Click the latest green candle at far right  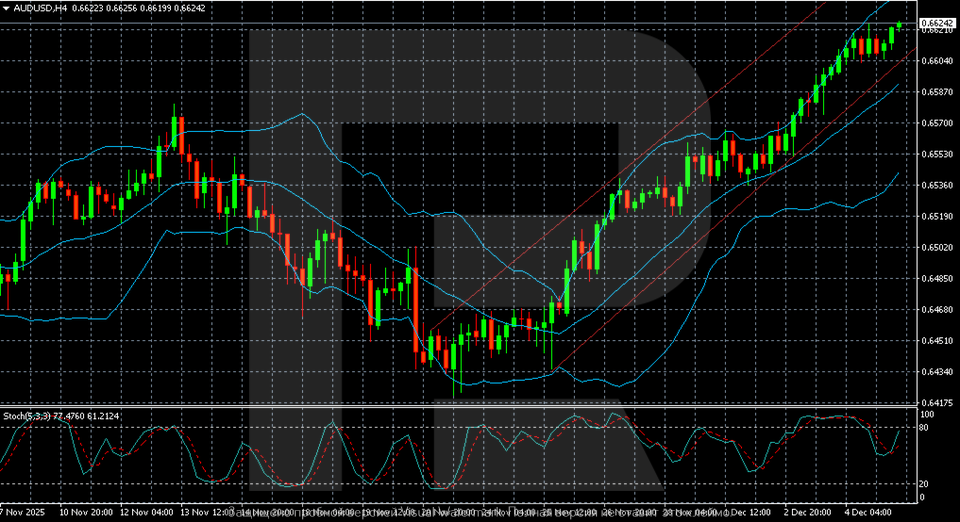click(899, 25)
